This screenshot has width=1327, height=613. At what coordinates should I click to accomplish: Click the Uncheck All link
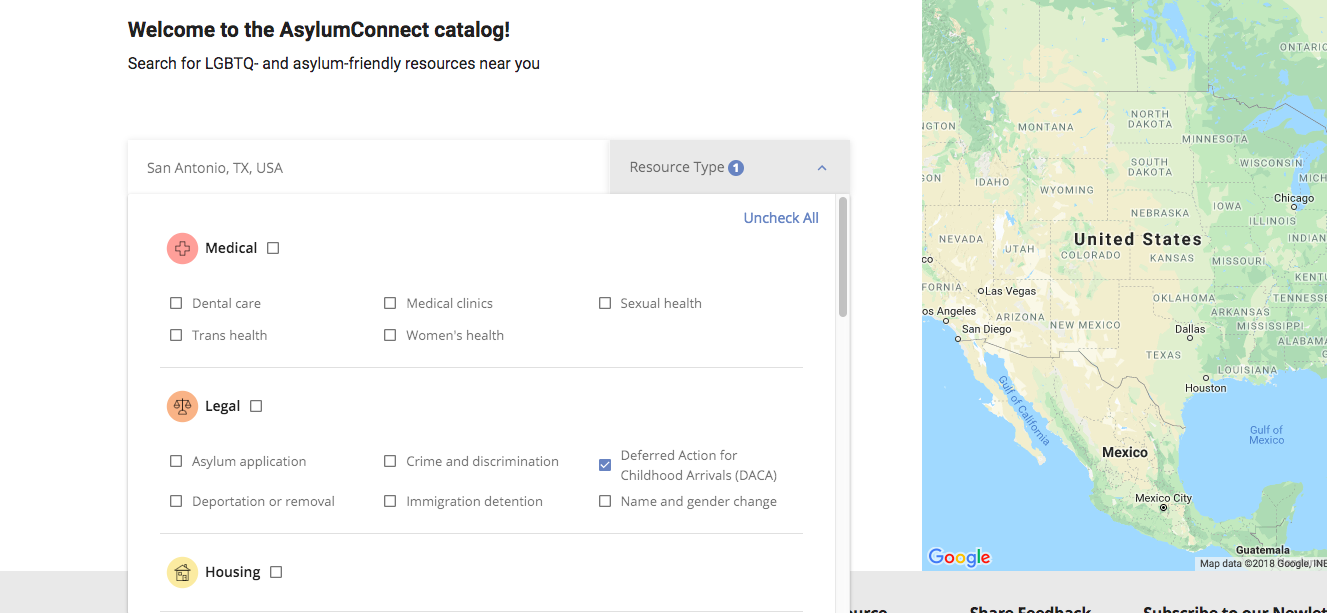[x=781, y=218]
